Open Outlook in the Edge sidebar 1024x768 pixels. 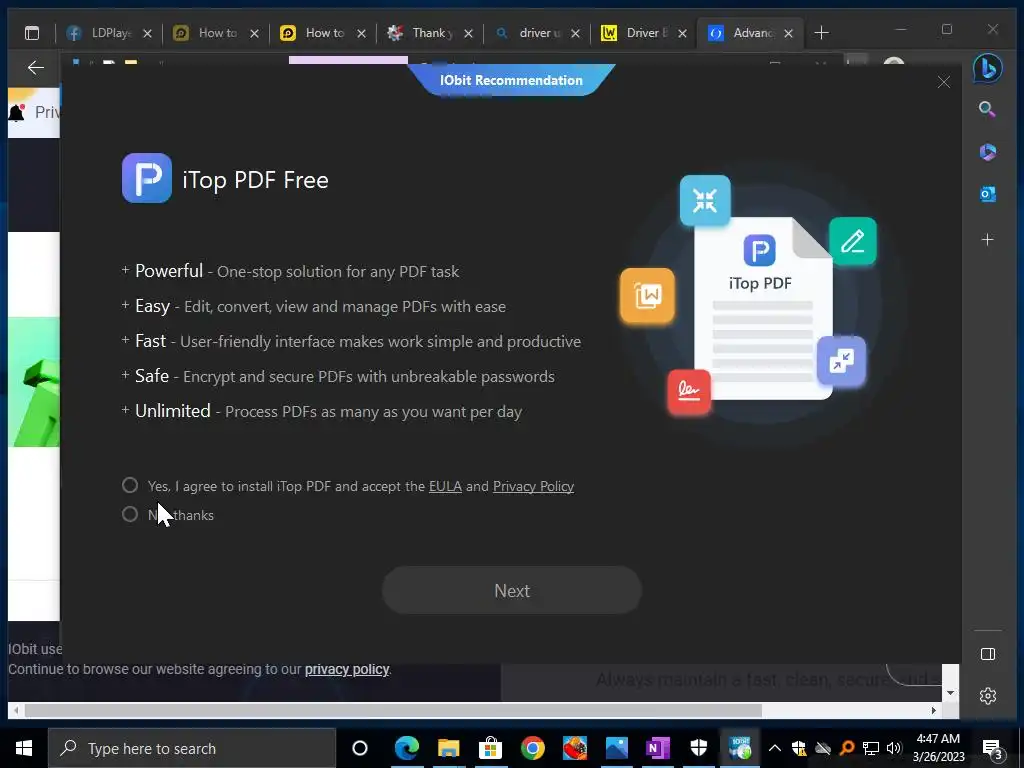987,194
